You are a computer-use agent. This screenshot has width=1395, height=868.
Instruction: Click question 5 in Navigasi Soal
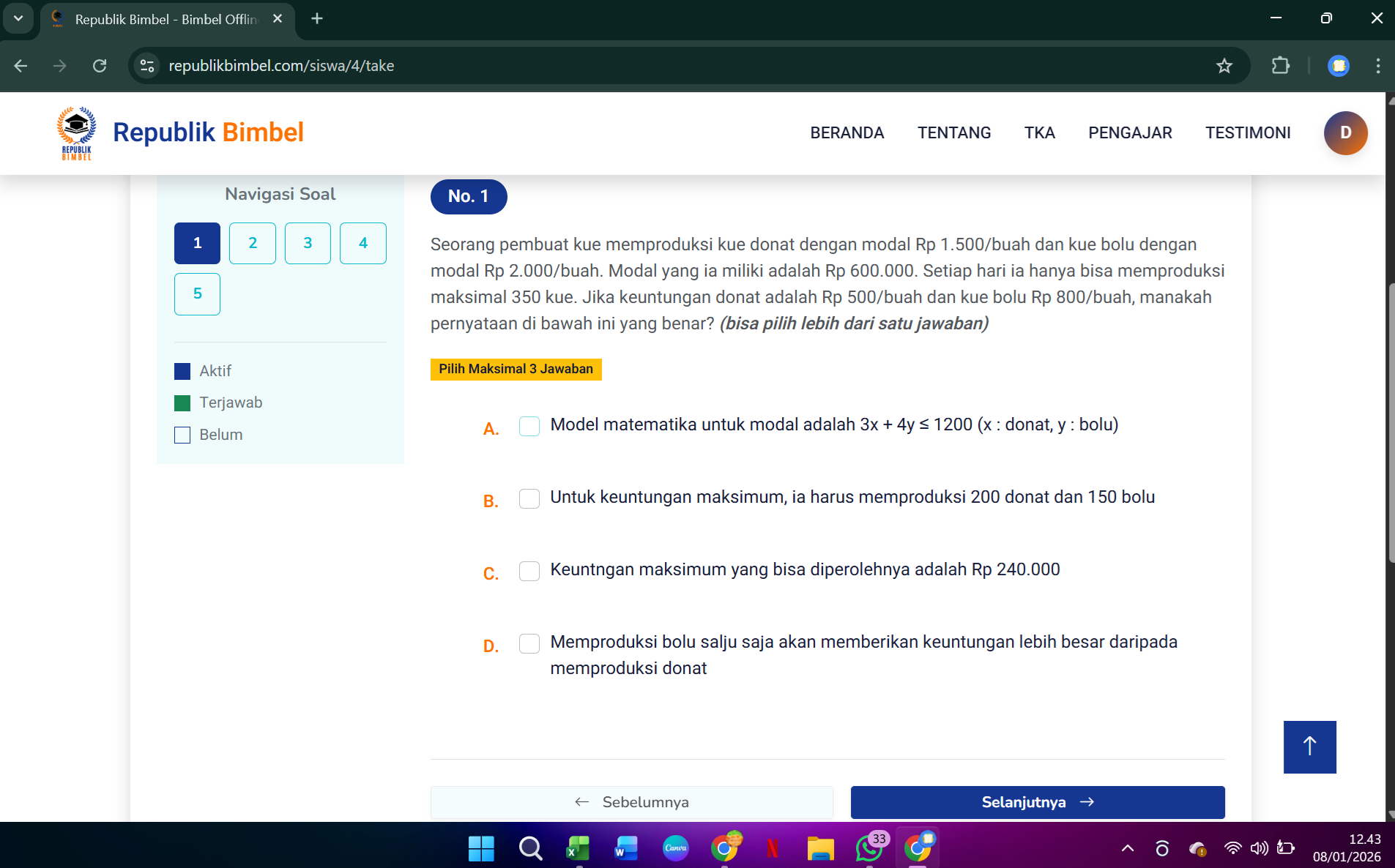point(197,293)
